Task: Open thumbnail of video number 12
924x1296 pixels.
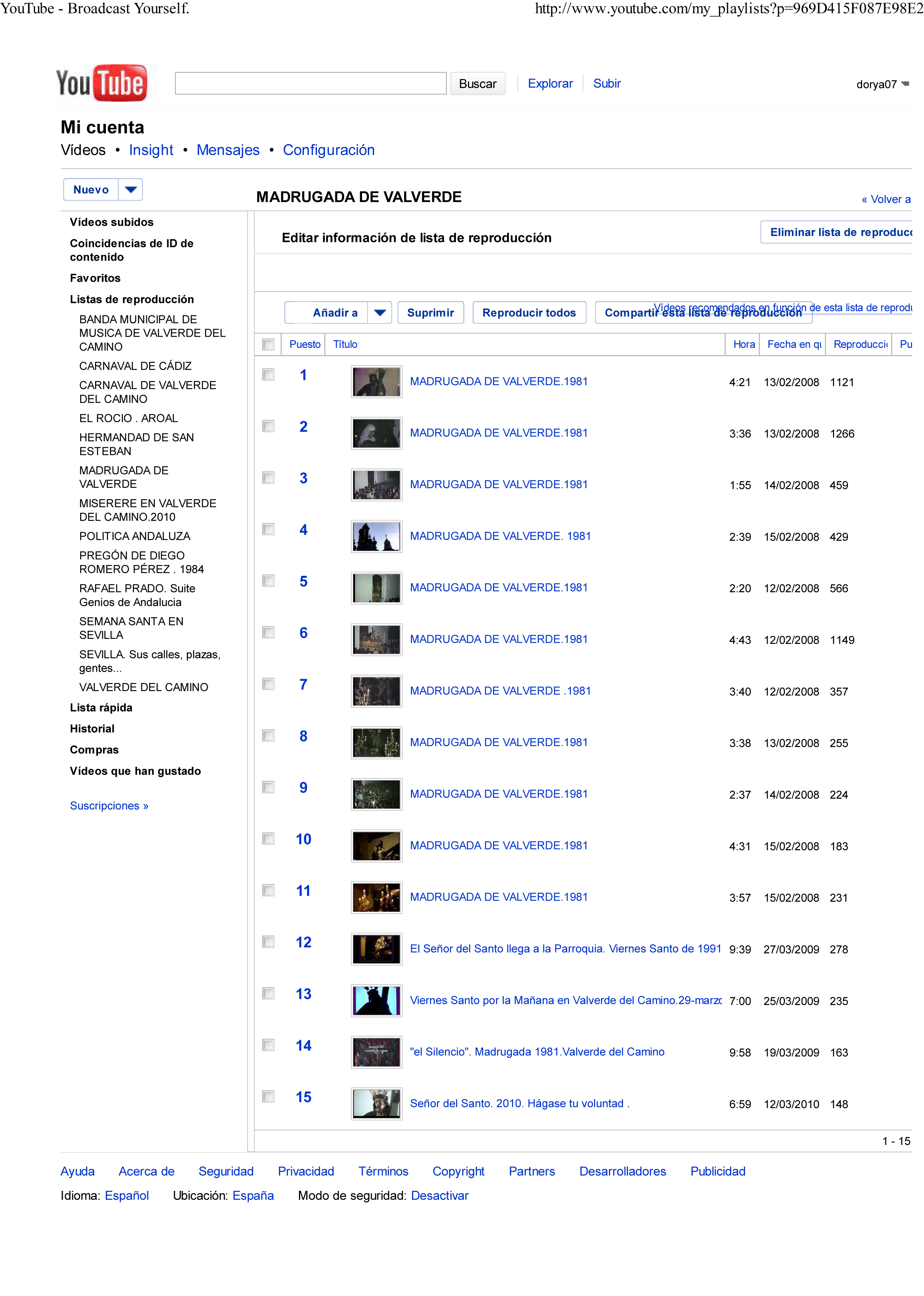Action: point(376,949)
